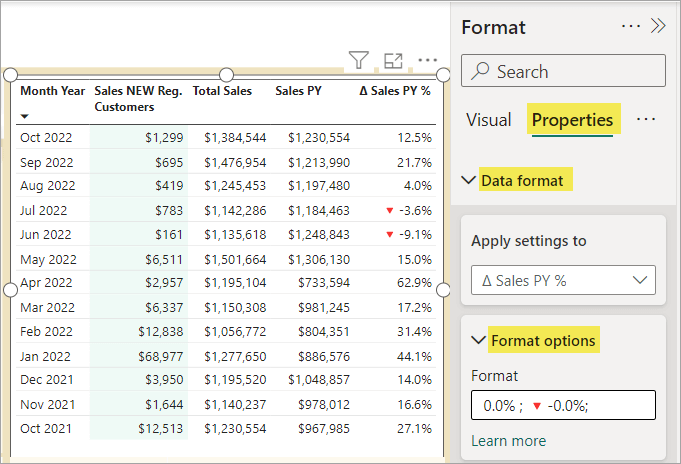The height and width of the screenshot is (464, 681).
Task: Select the Mar 2022 row label
Action: (x=47, y=308)
